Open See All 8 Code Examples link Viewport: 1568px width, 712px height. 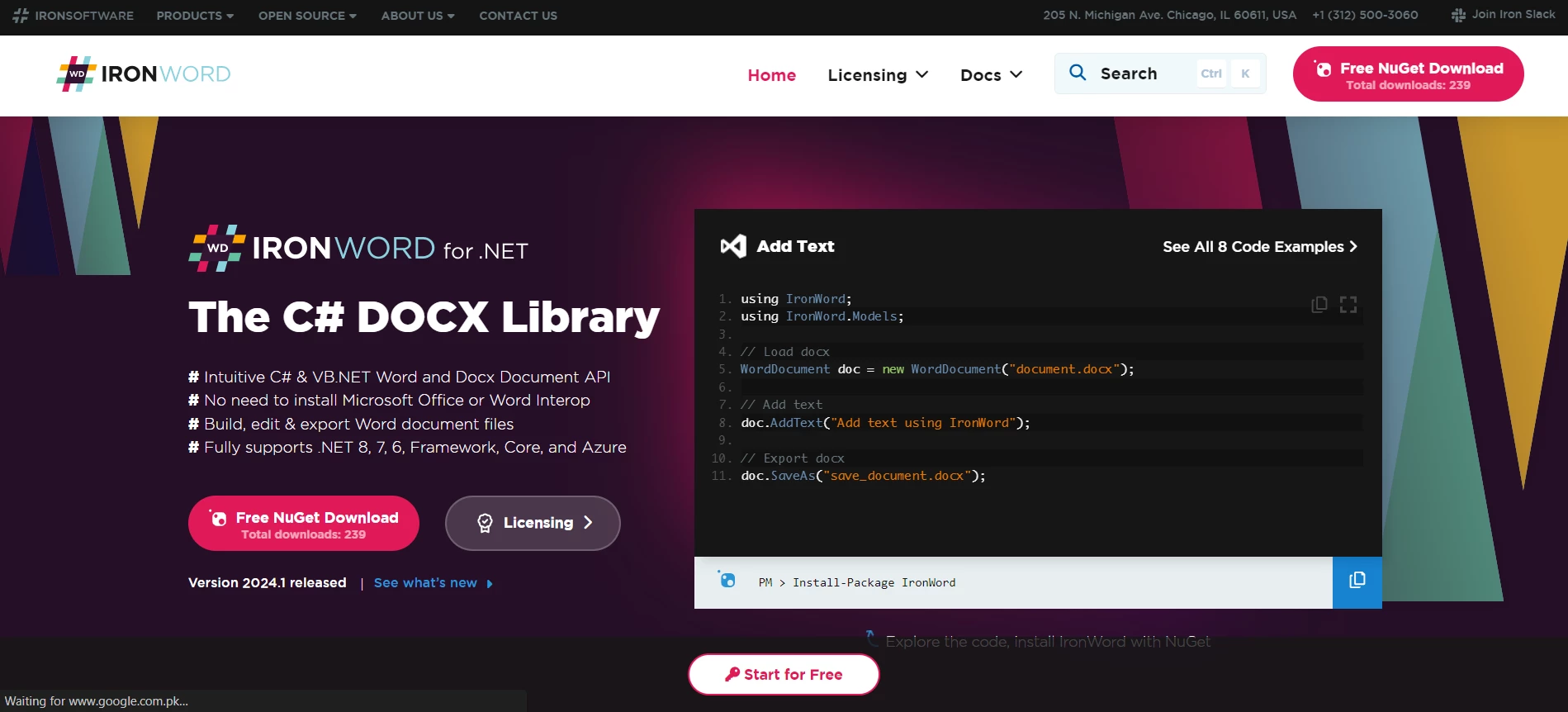1259,247
